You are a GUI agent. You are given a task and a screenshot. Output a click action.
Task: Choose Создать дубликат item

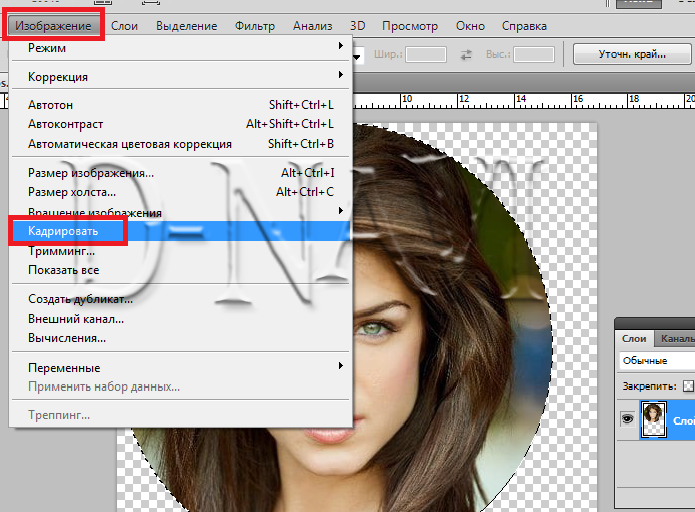pyautogui.click(x=181, y=299)
